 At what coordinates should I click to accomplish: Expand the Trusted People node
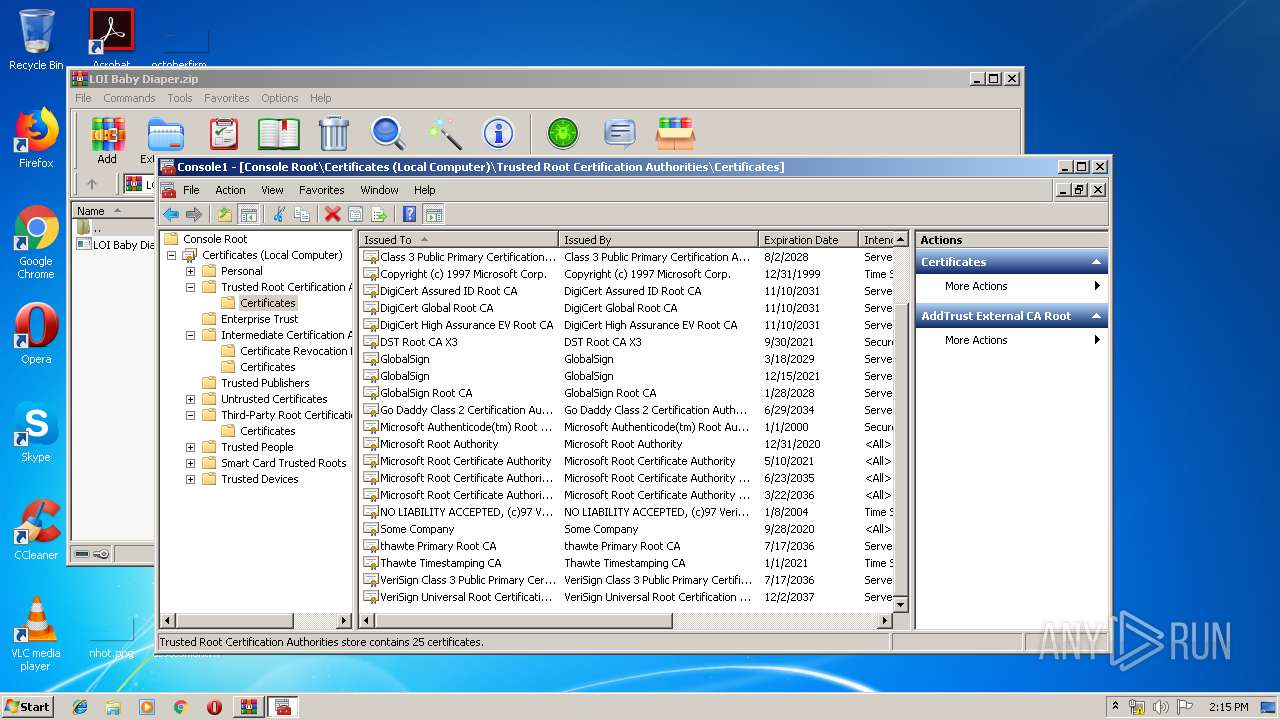click(190, 447)
